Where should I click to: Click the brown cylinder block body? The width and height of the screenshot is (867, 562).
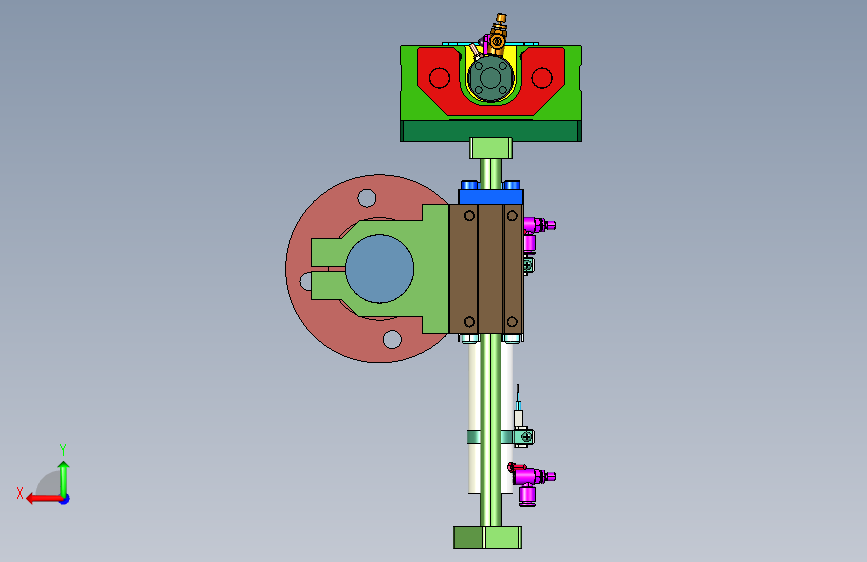click(491, 269)
